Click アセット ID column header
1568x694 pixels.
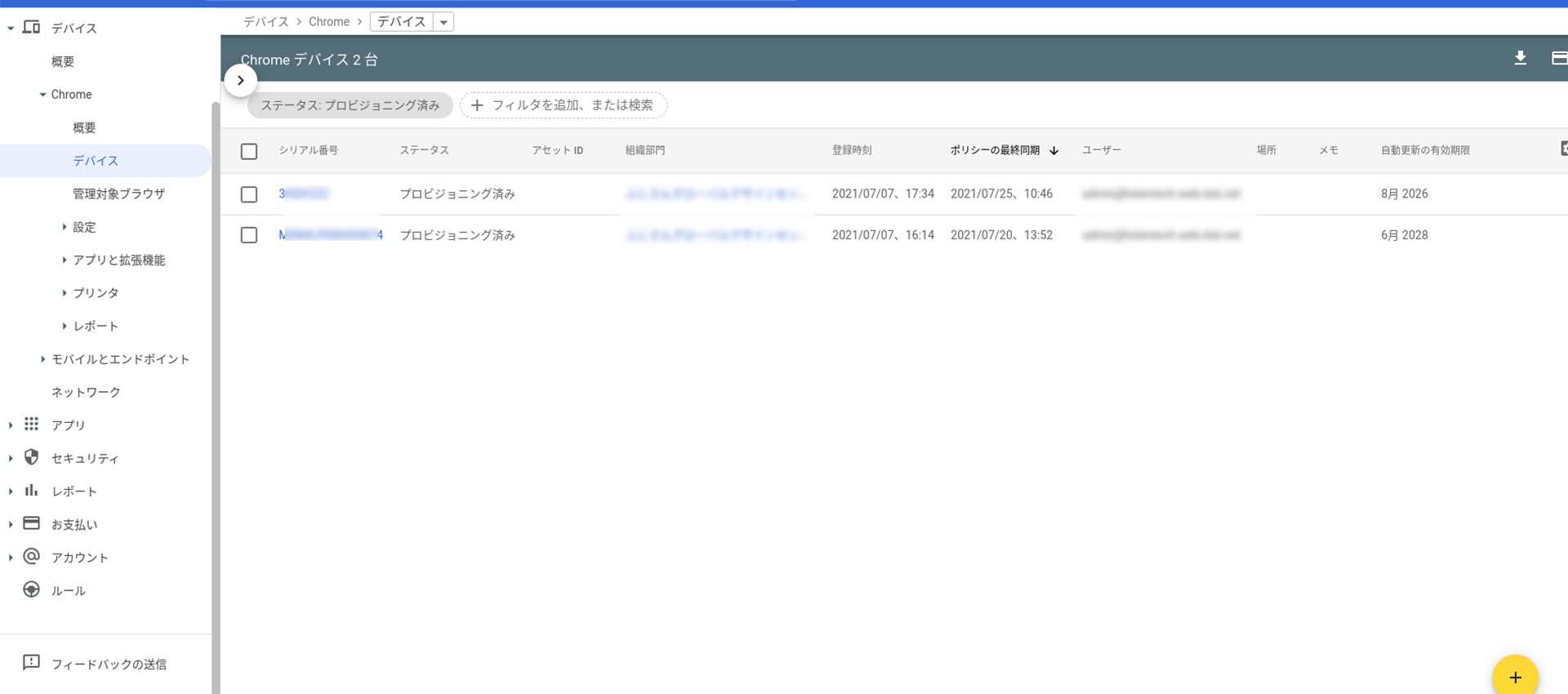558,150
